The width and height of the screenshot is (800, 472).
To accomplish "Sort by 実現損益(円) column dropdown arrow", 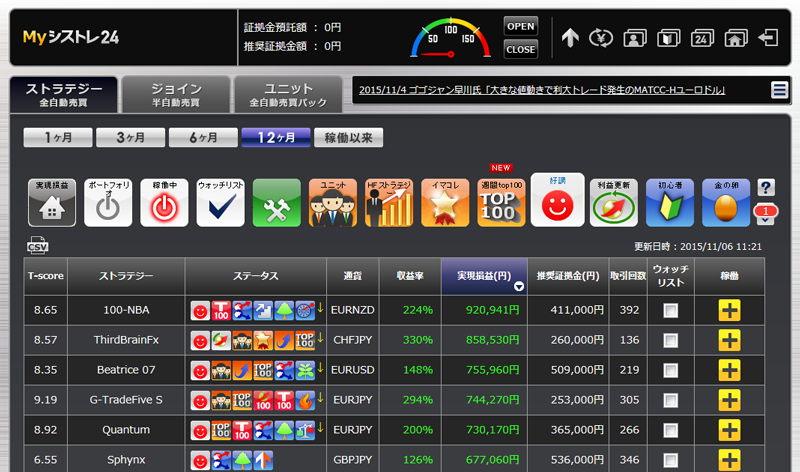I will point(518,286).
